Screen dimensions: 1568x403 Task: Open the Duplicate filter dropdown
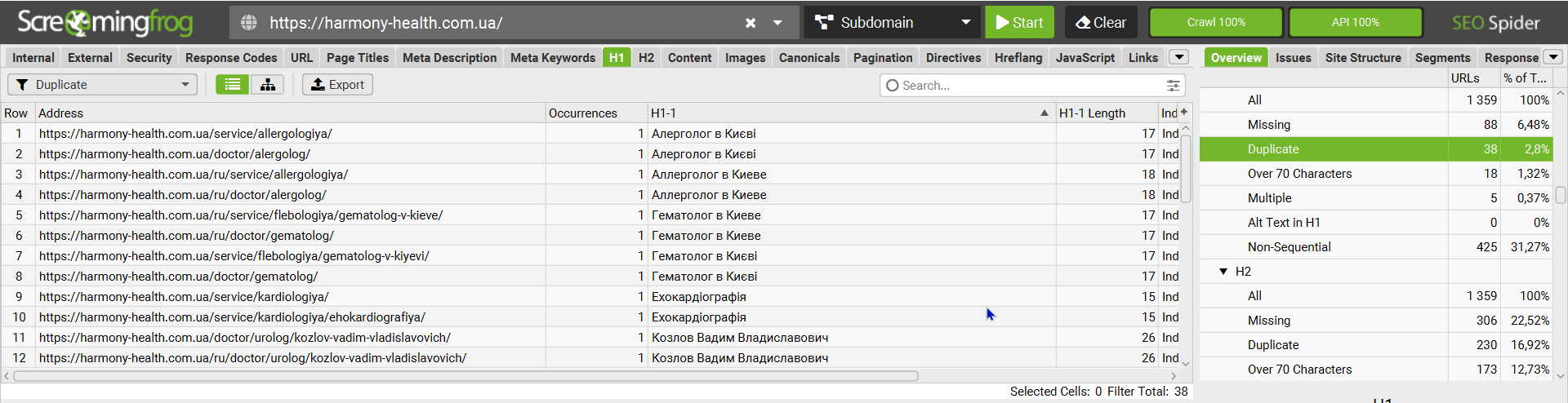point(102,85)
